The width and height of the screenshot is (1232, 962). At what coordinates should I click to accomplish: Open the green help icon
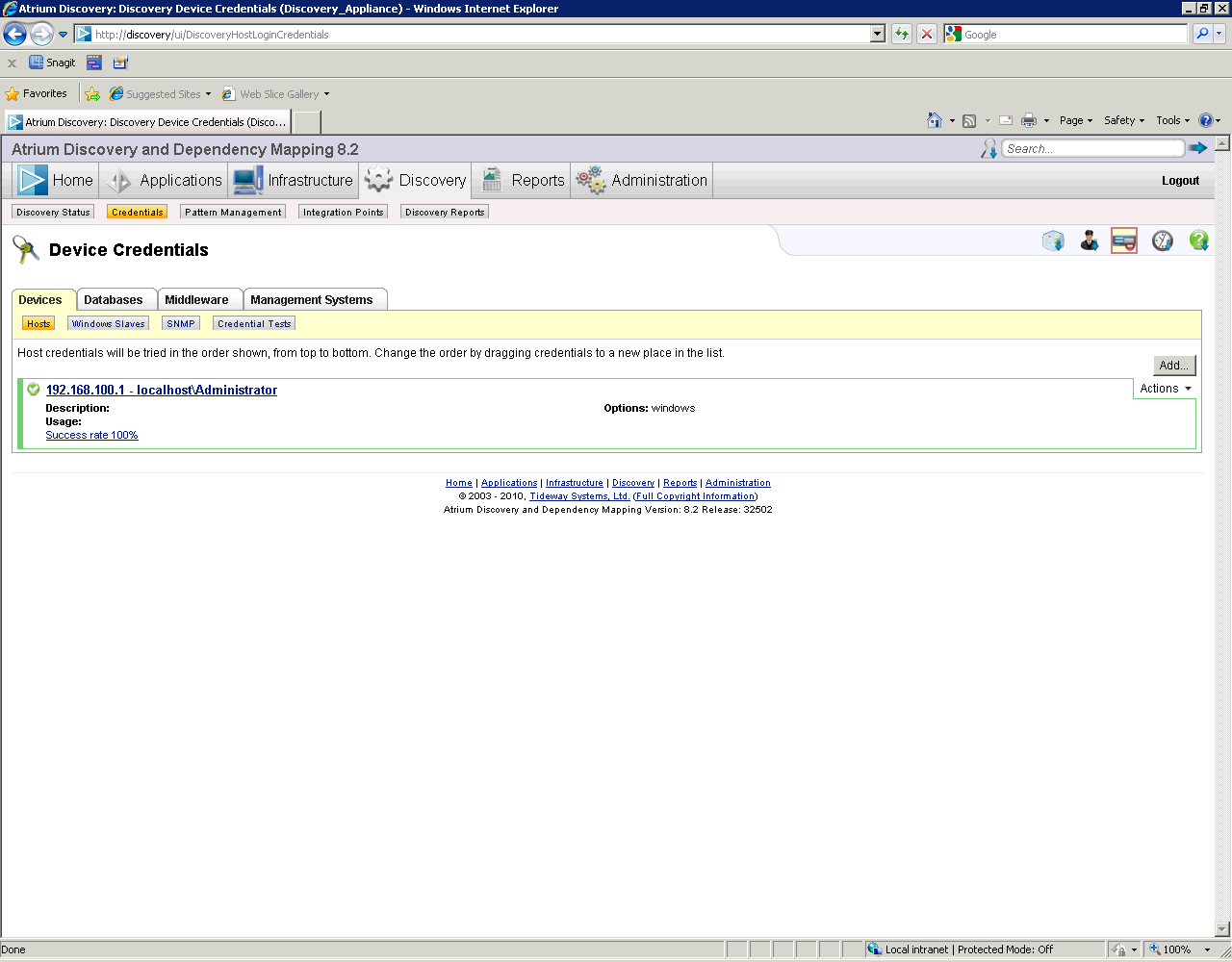(x=1198, y=240)
